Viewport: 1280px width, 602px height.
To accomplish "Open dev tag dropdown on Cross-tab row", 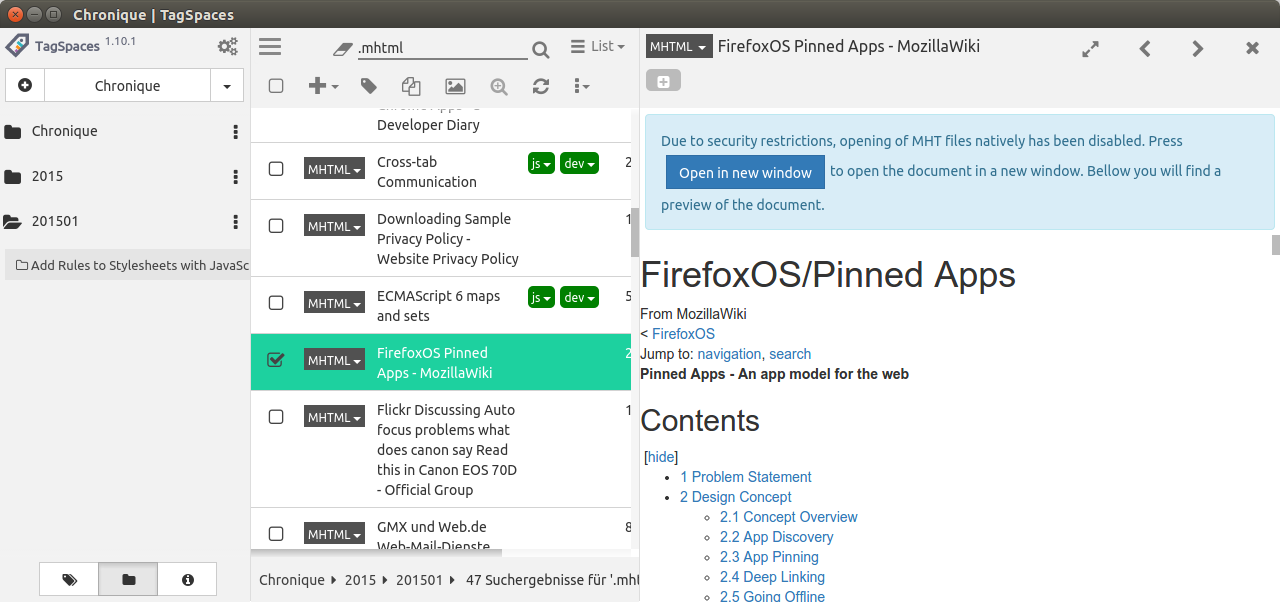I will 579,162.
